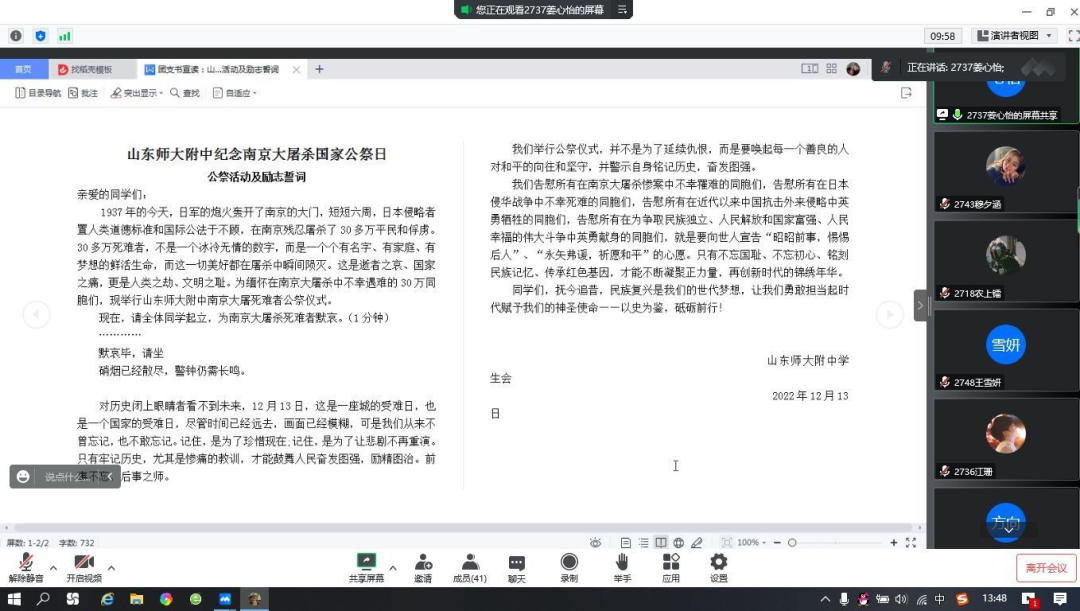Open the 应用 apps panel
This screenshot has width=1080, height=611.
point(671,565)
